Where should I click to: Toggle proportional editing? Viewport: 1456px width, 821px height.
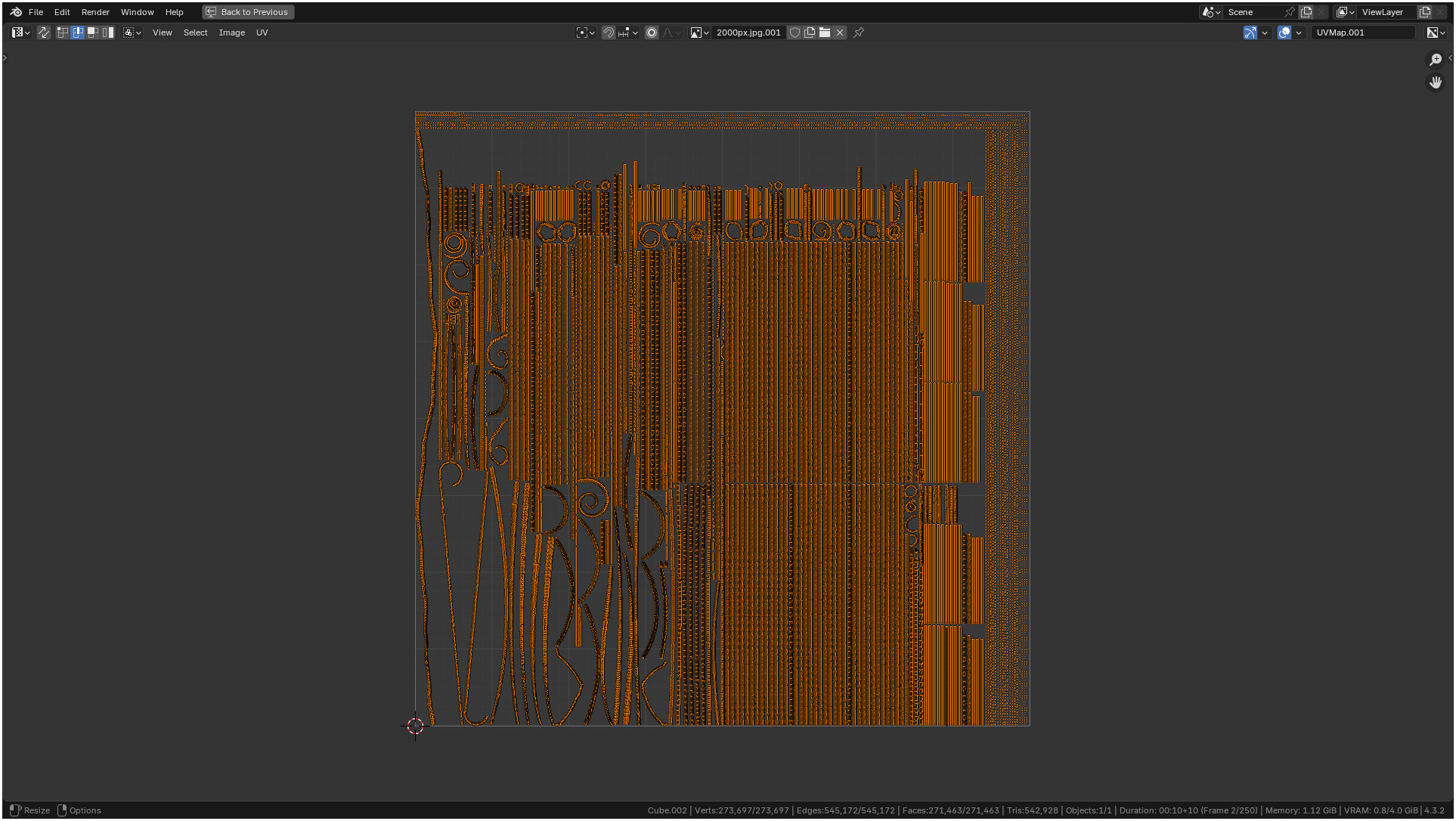(x=652, y=33)
